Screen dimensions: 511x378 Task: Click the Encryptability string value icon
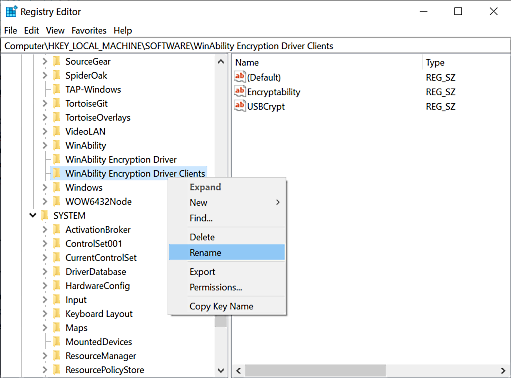pyautogui.click(x=240, y=91)
